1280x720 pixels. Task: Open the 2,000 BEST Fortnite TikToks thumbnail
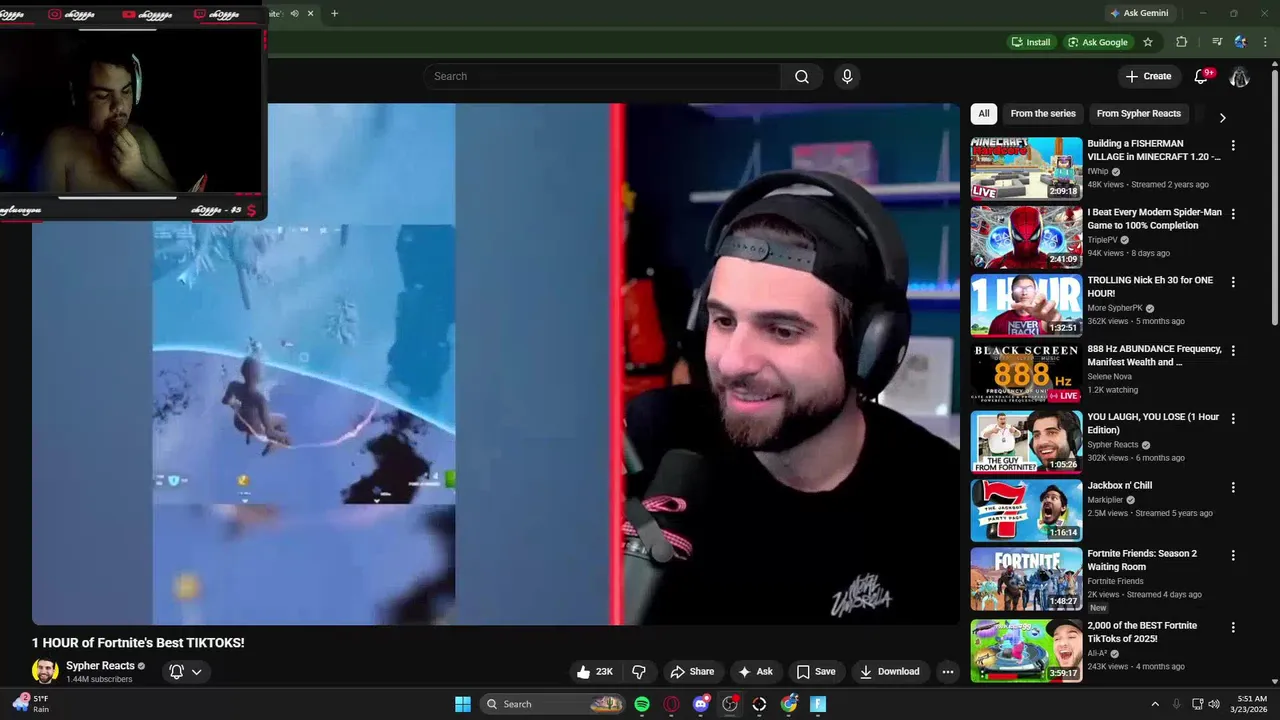[1026, 651]
